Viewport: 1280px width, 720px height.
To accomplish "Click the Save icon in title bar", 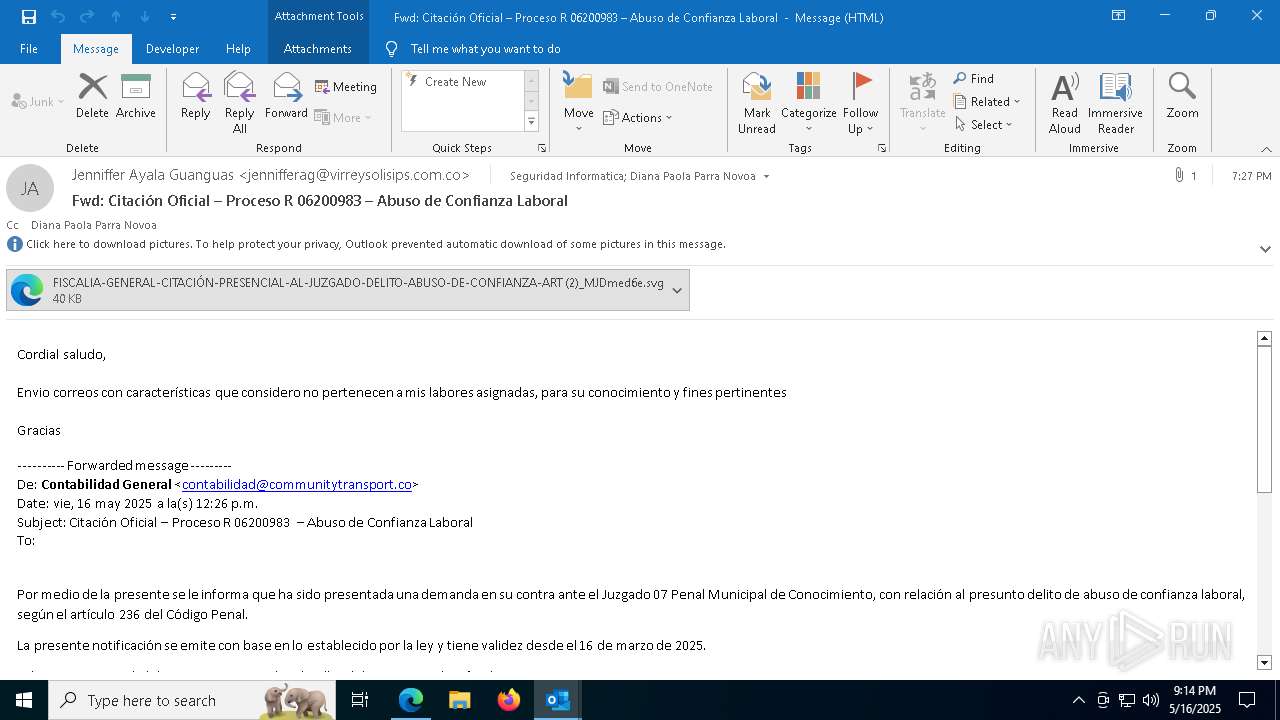I will (x=28, y=16).
